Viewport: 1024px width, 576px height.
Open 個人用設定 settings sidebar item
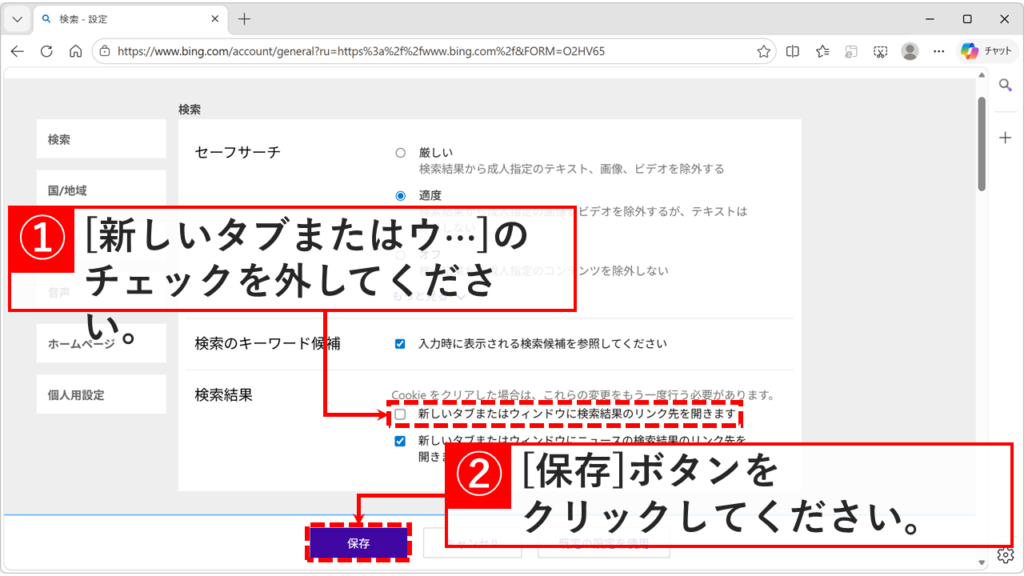coord(101,394)
